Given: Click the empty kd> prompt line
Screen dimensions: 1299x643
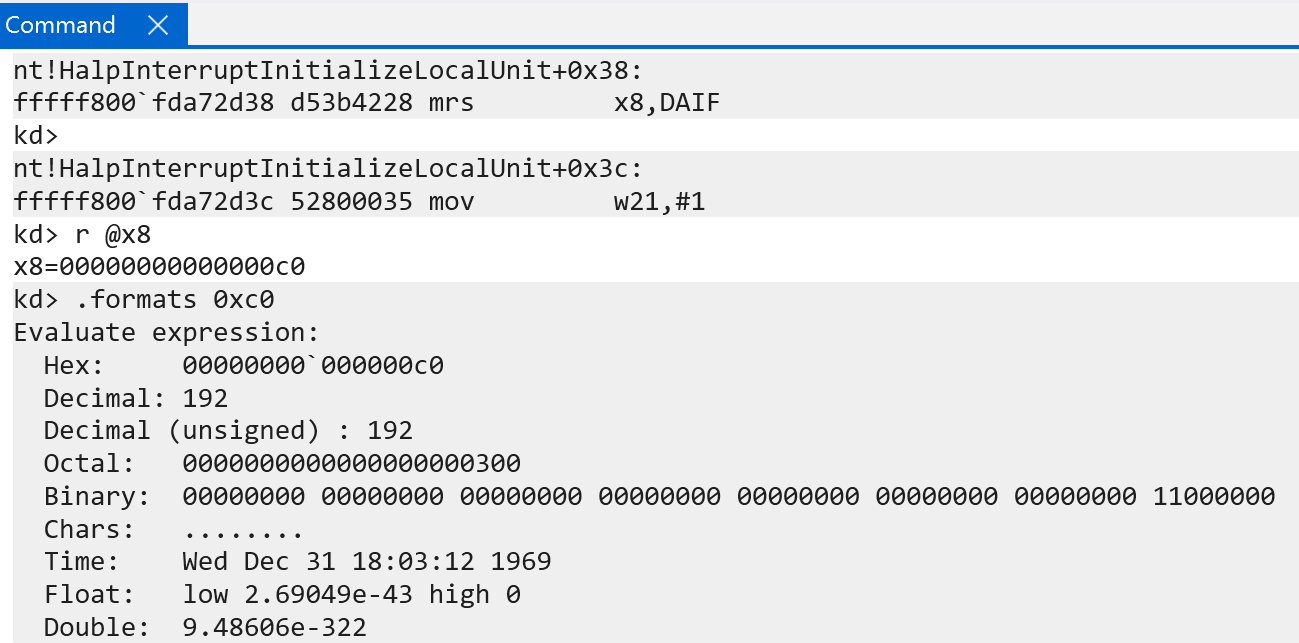Looking at the screenshot, I should click(x=37, y=135).
